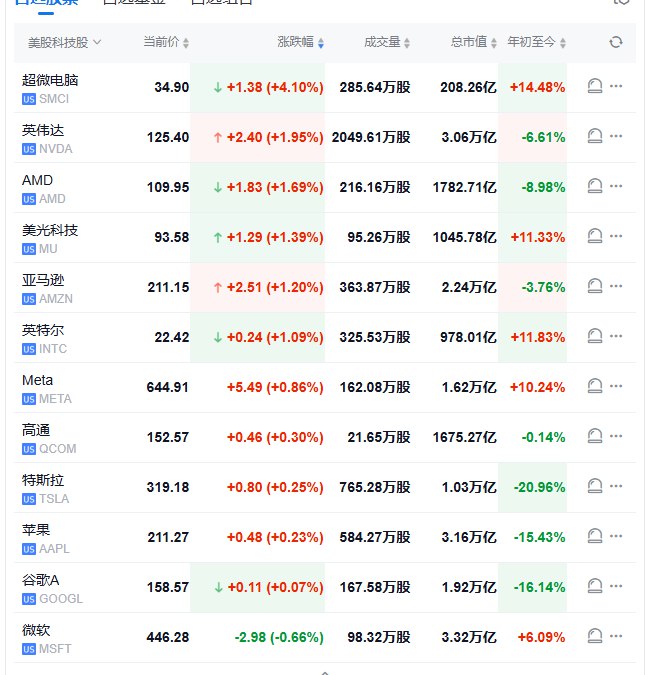Sort by 年初至今 column header
Viewport: 647px width, 675px height.
click(541, 42)
